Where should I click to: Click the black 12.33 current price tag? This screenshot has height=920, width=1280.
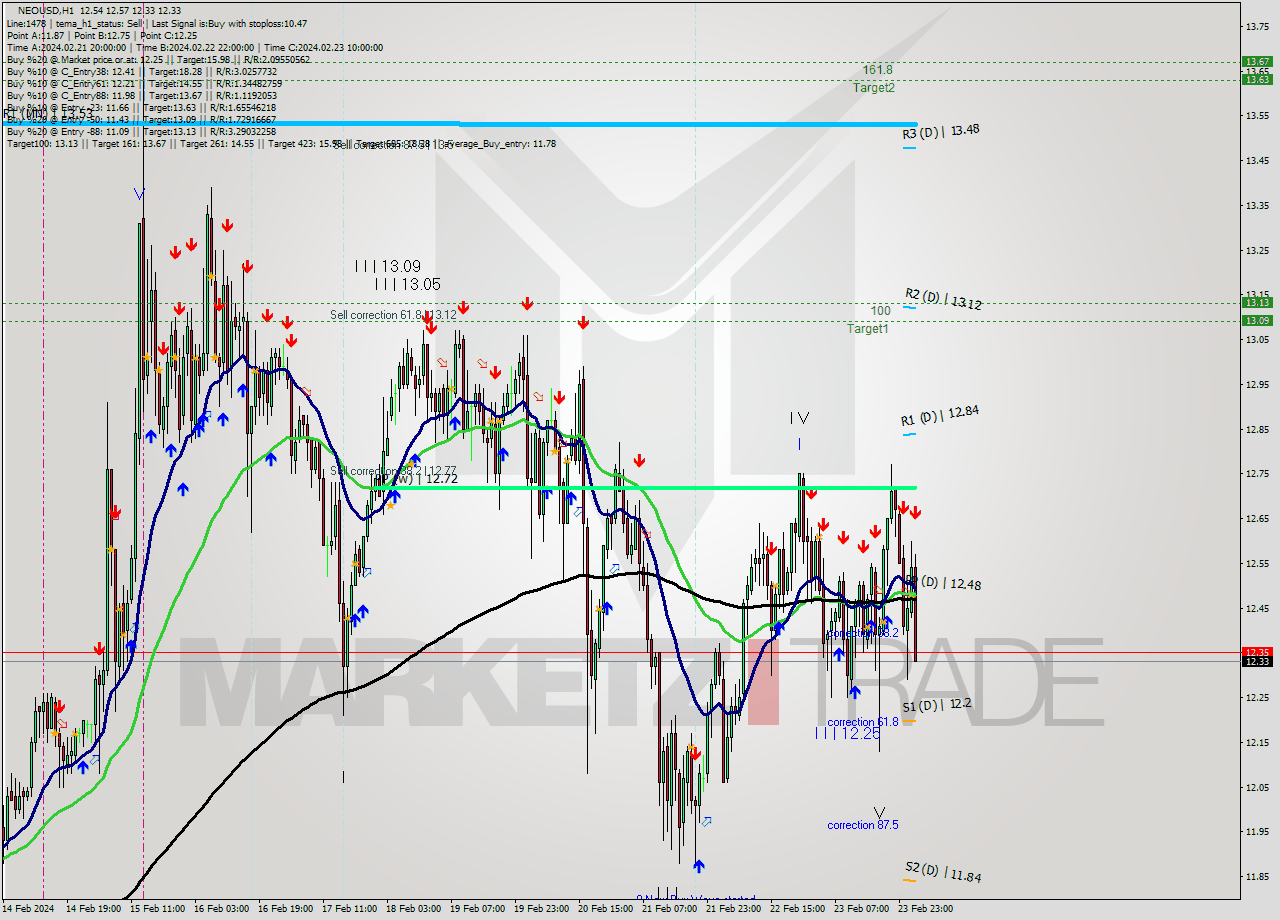click(1257, 661)
